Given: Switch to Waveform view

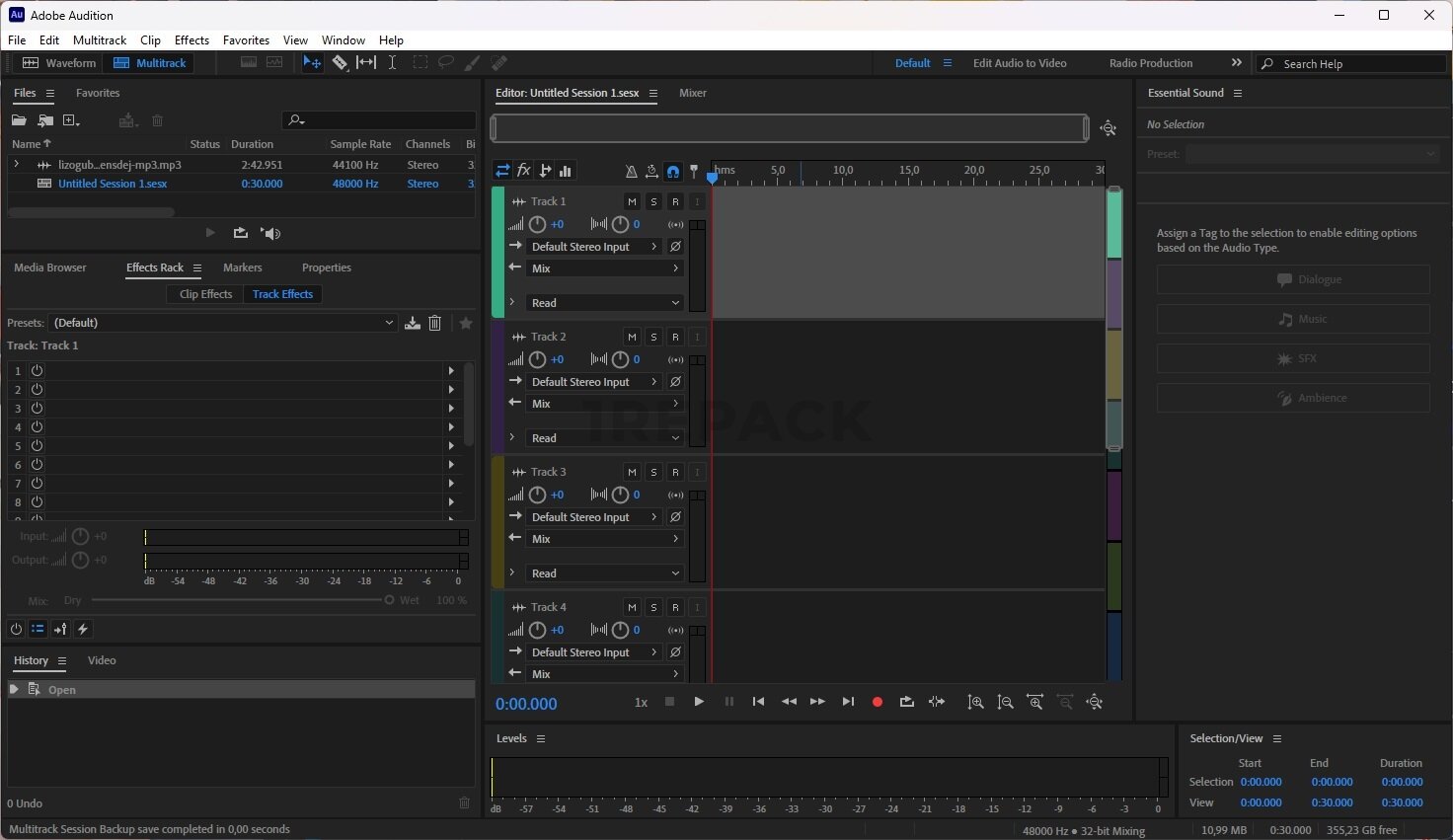Looking at the screenshot, I should 59,63.
